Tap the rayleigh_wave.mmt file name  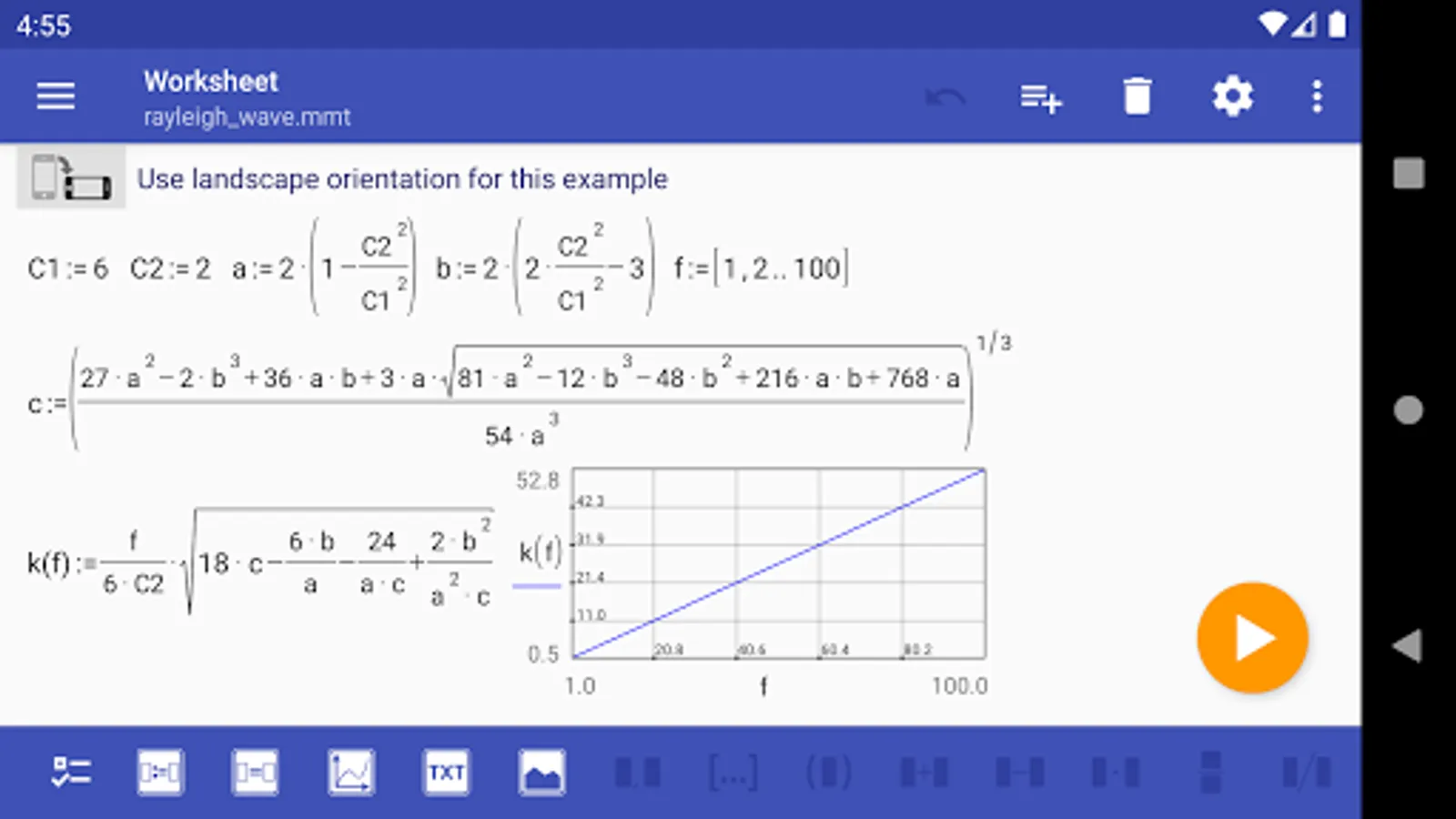(x=247, y=117)
